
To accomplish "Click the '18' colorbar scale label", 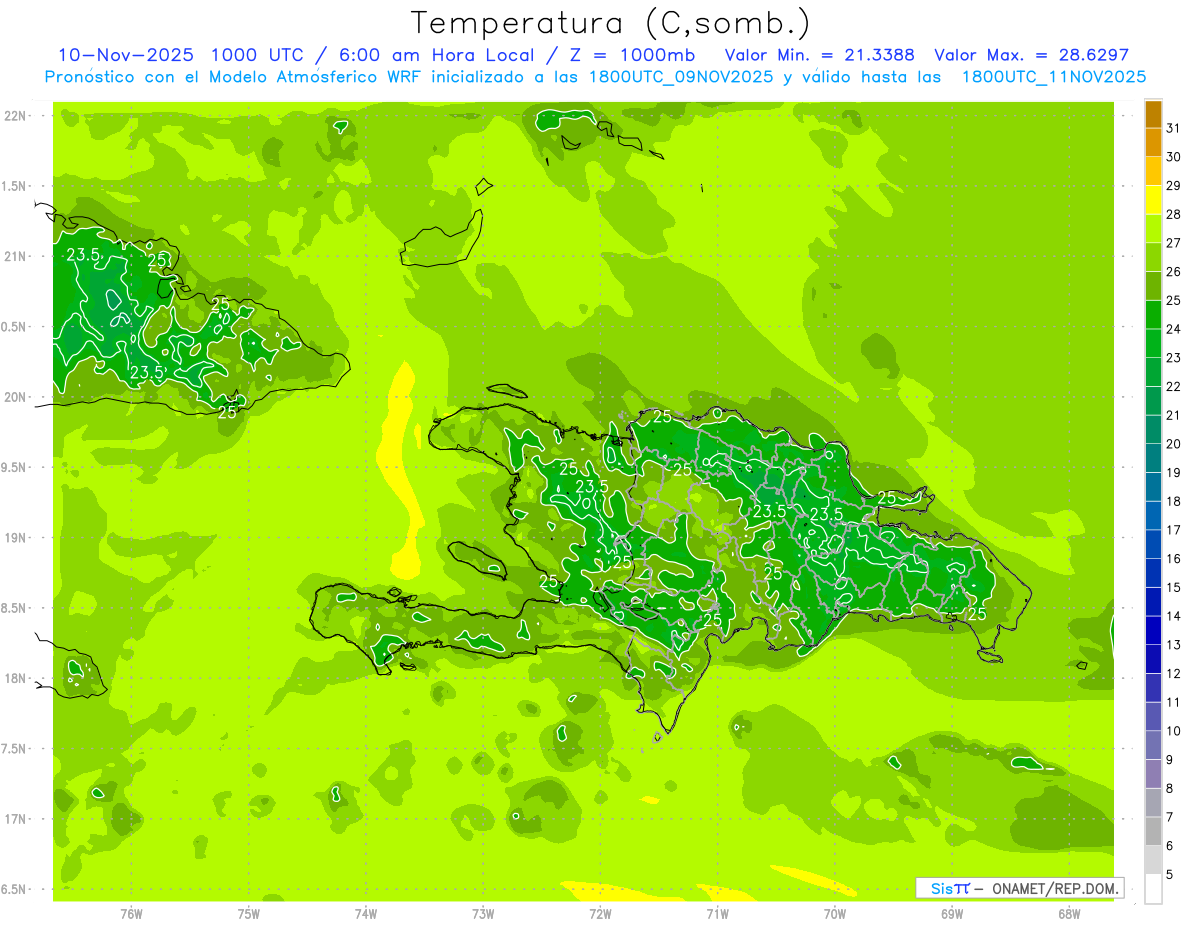I will (1174, 501).
